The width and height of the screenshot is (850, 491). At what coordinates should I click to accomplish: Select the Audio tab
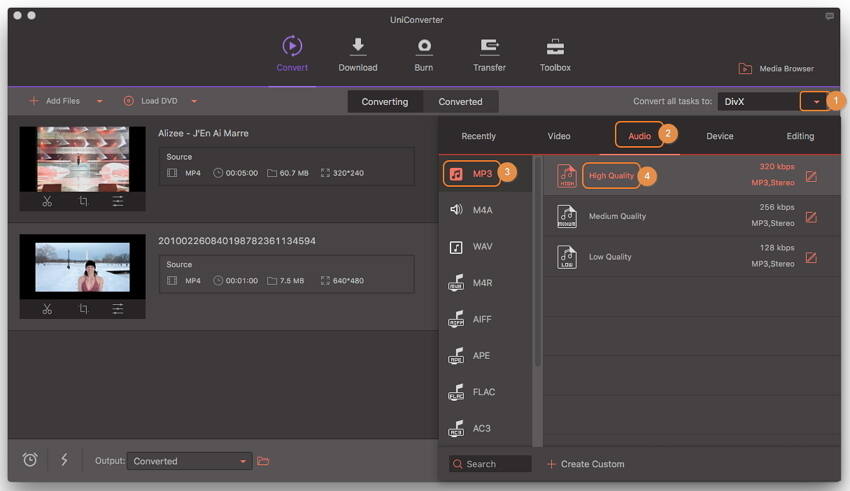[x=639, y=136]
